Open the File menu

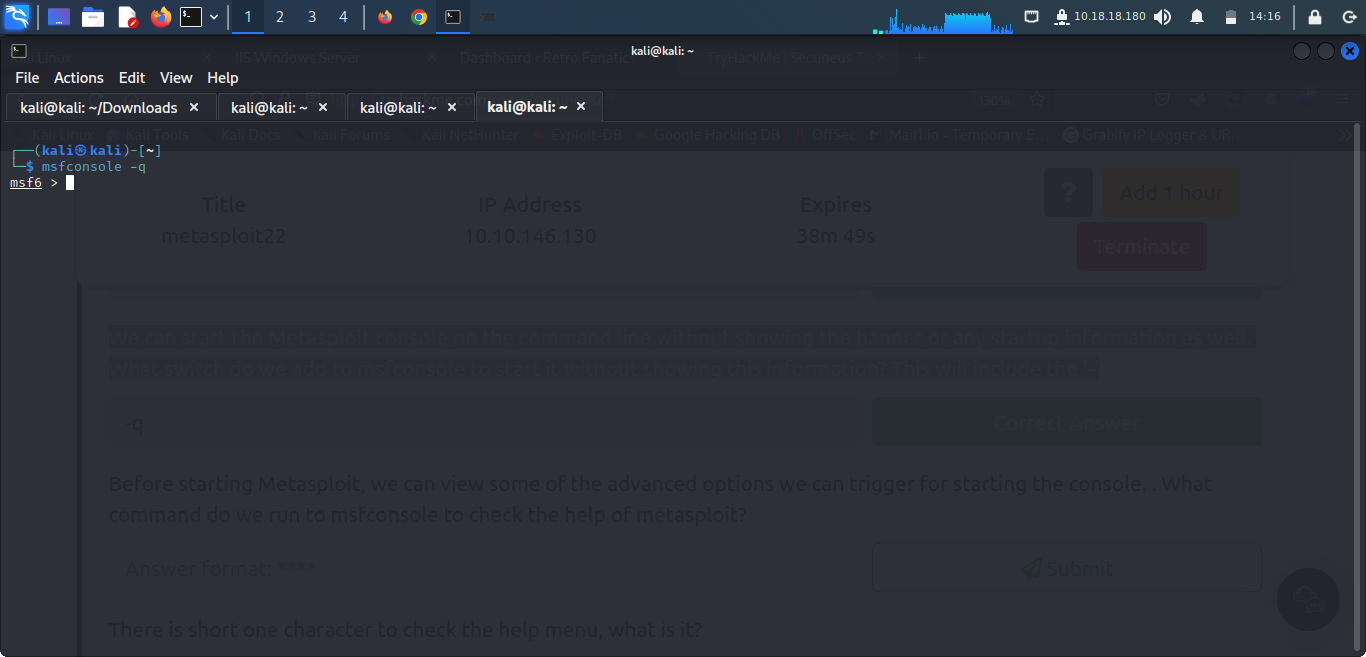click(x=27, y=78)
